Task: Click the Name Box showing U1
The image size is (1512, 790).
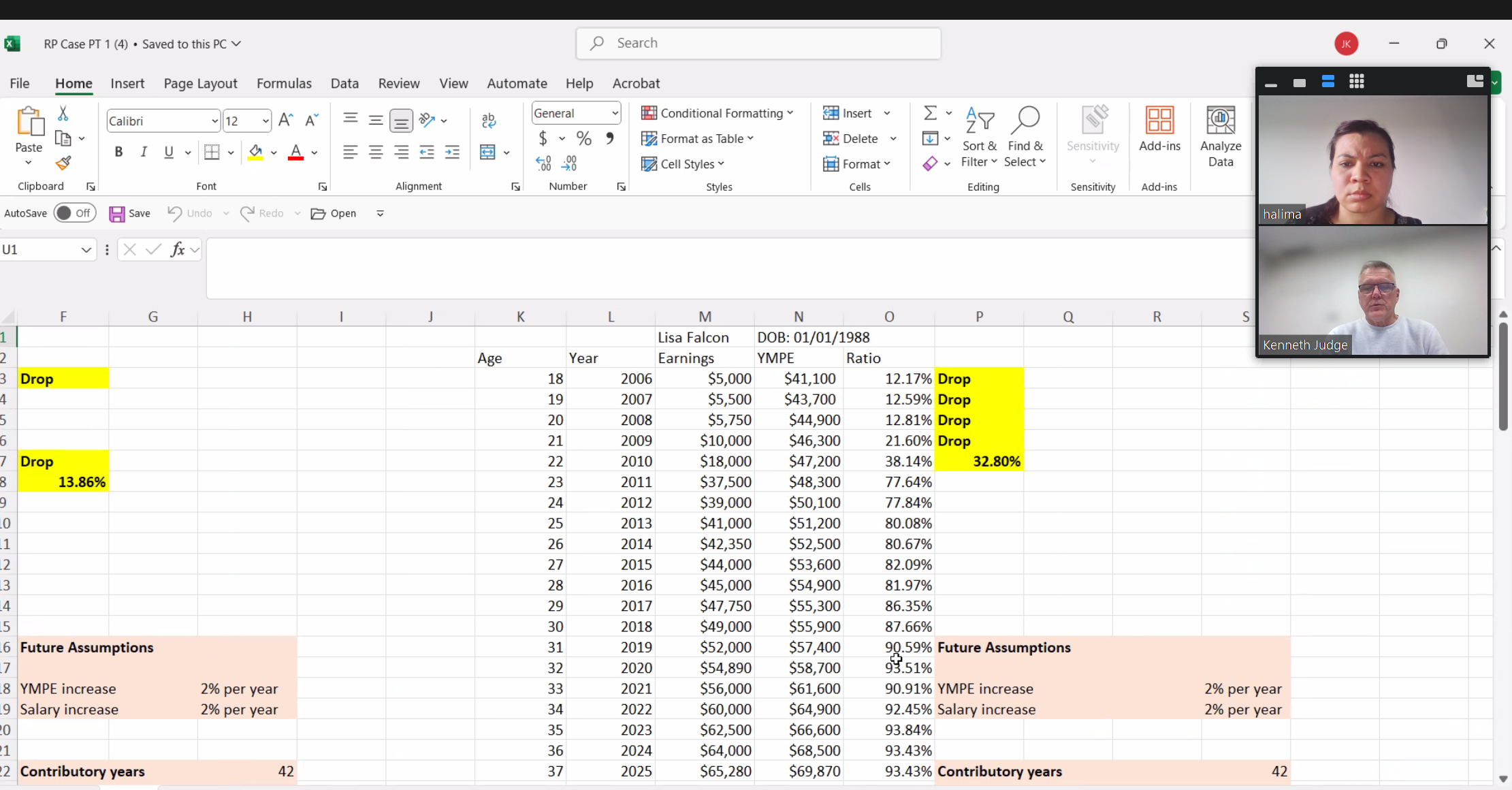Action: tap(41, 249)
